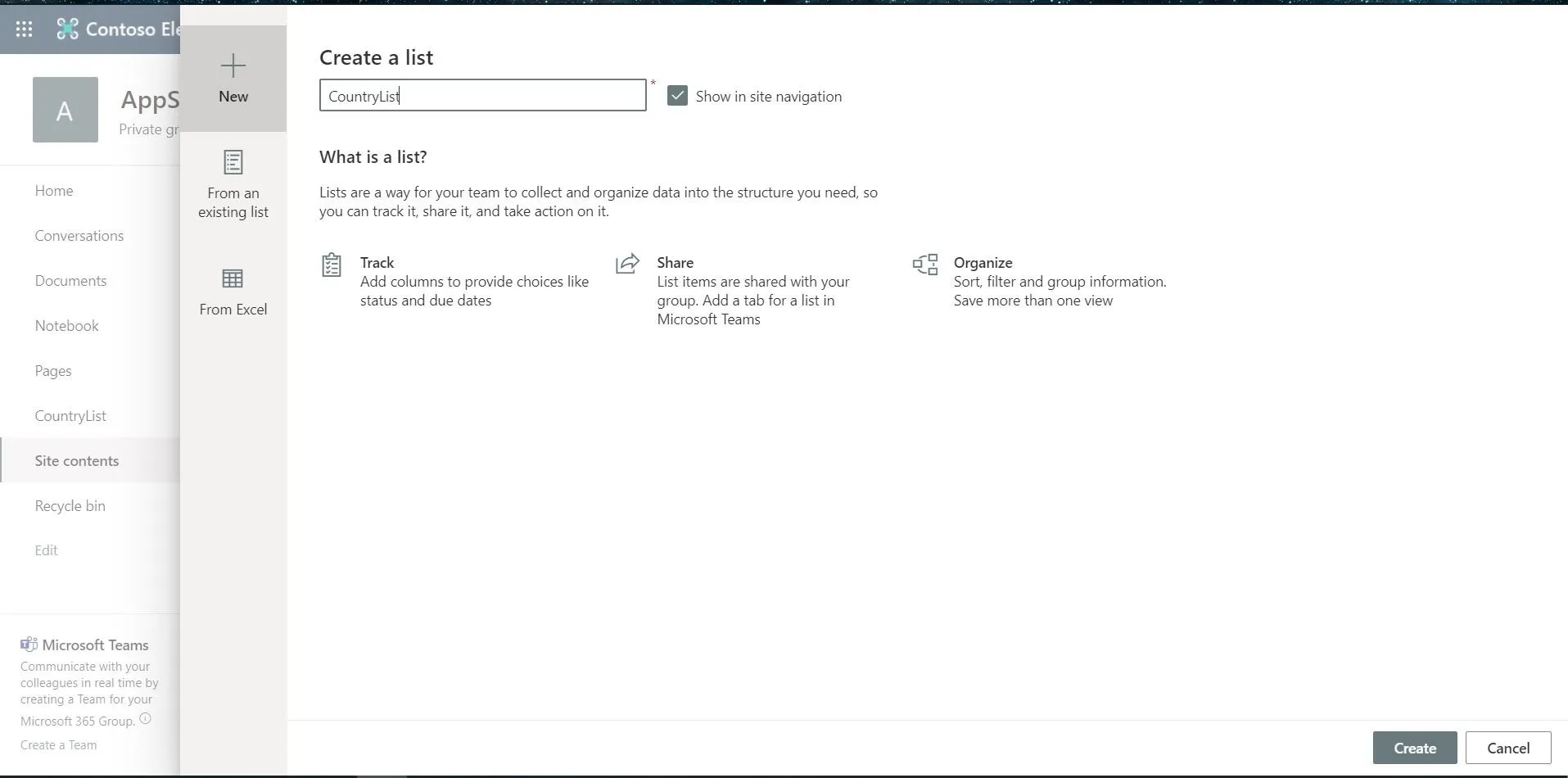Go to the Documents section

pos(70,280)
